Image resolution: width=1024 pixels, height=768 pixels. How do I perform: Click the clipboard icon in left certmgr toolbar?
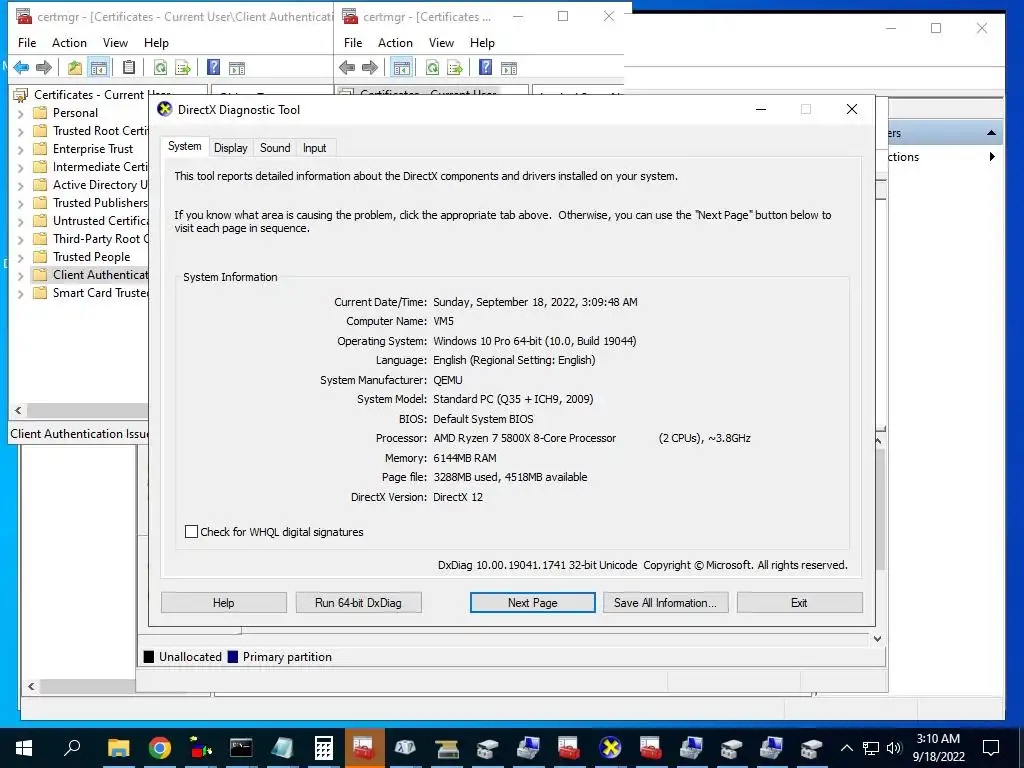coord(129,67)
